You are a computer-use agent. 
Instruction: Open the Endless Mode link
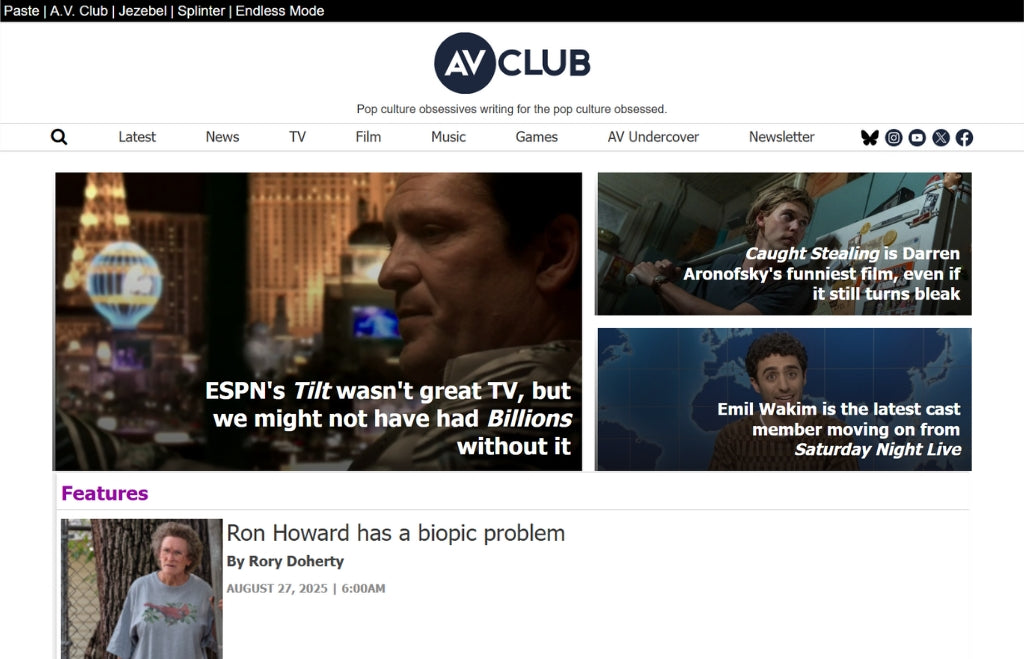click(280, 11)
